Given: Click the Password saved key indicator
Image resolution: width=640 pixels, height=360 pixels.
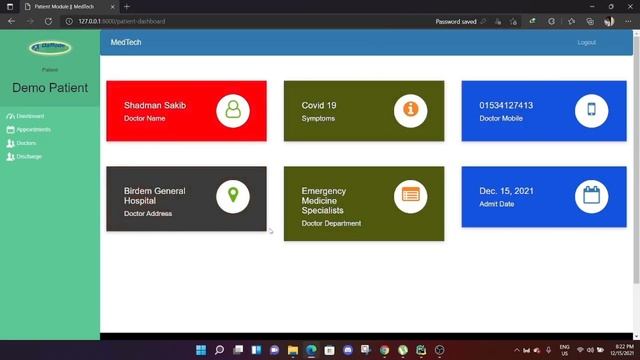Looking at the screenshot, I should [460, 22].
